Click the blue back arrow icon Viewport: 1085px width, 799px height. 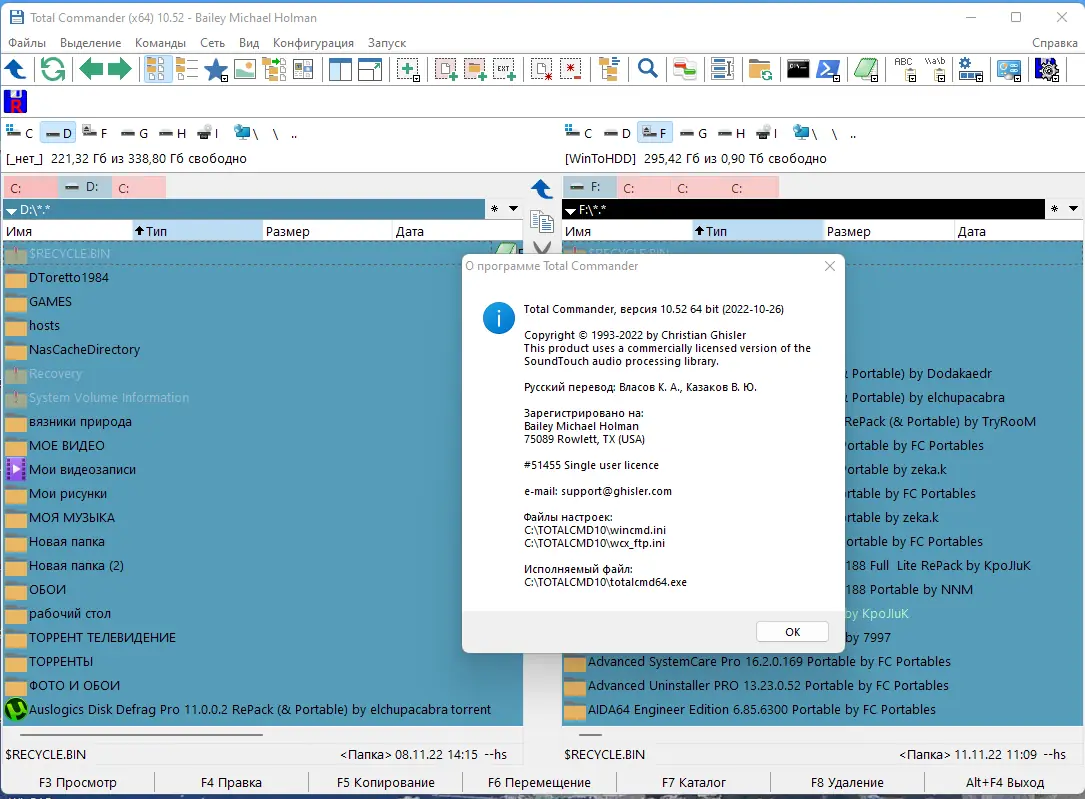click(16, 69)
